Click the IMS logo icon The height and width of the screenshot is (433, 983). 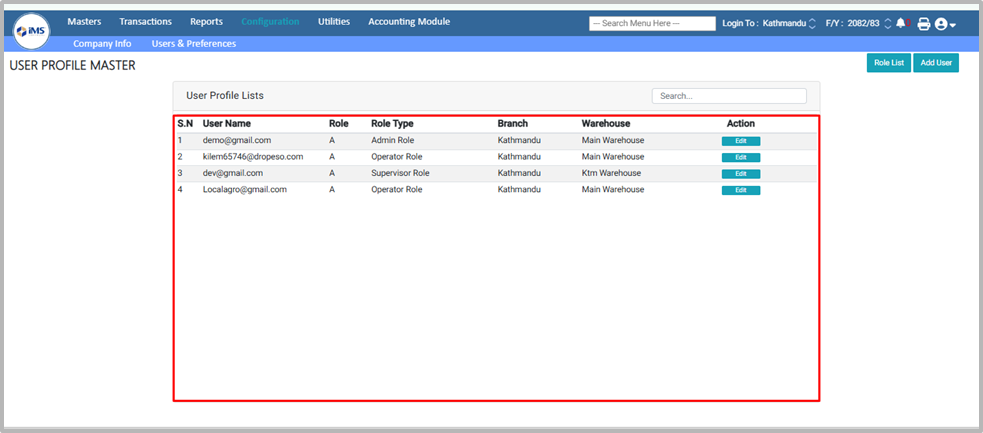30,31
